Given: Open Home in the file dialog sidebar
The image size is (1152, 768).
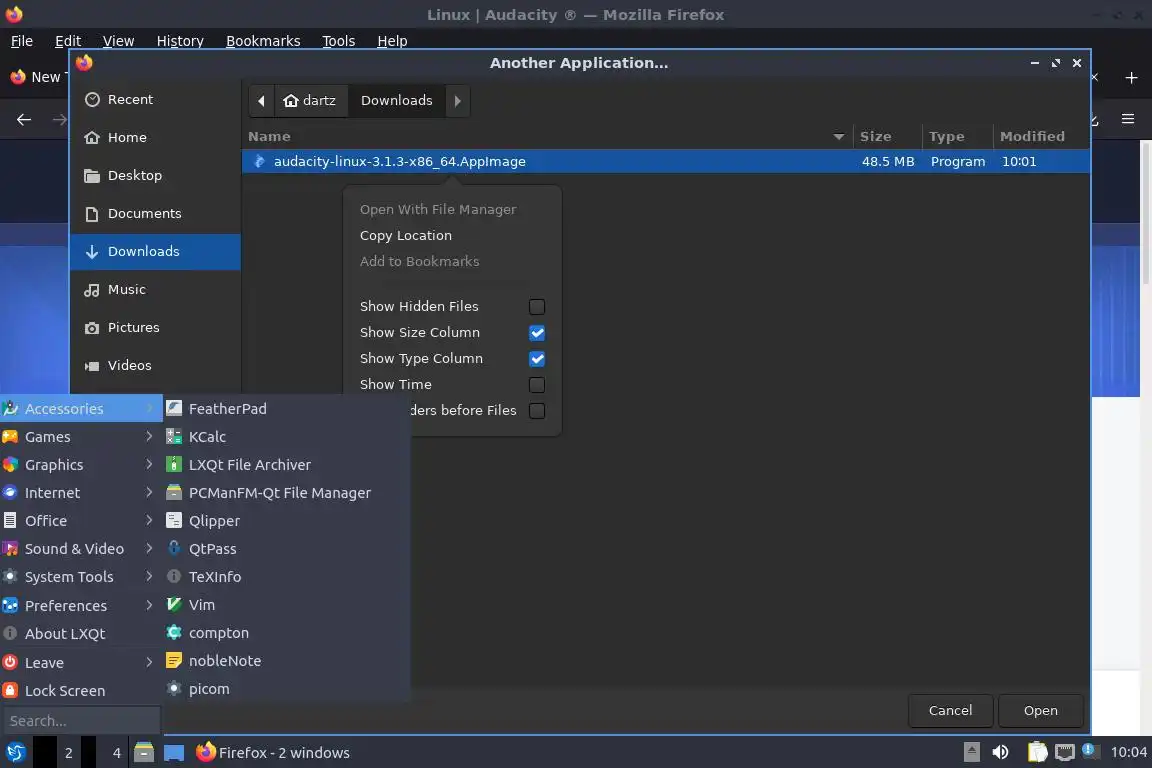Looking at the screenshot, I should [155, 137].
